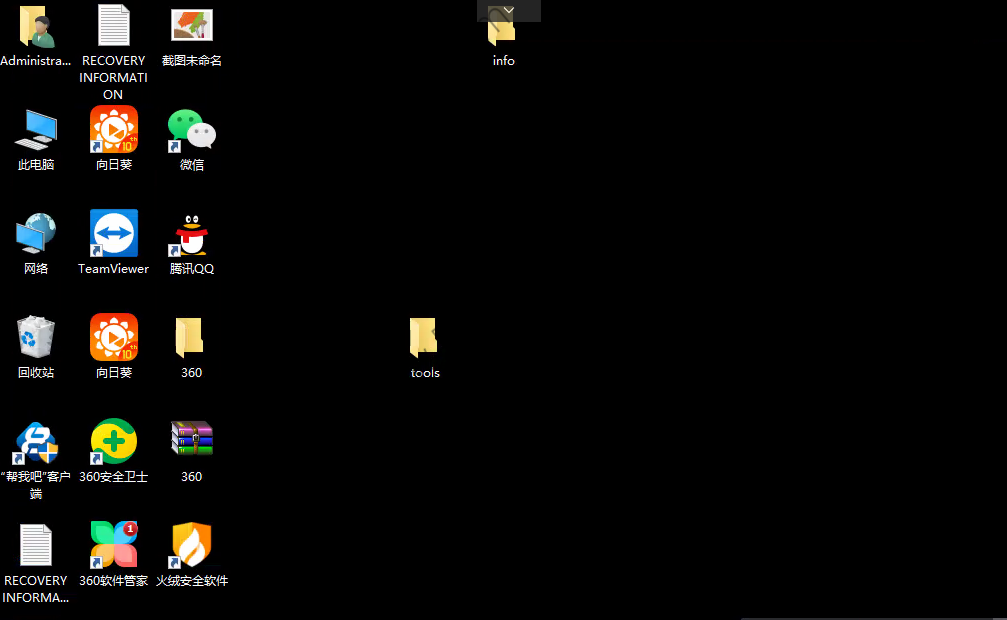Open the yellow 360 folder

coord(191,338)
